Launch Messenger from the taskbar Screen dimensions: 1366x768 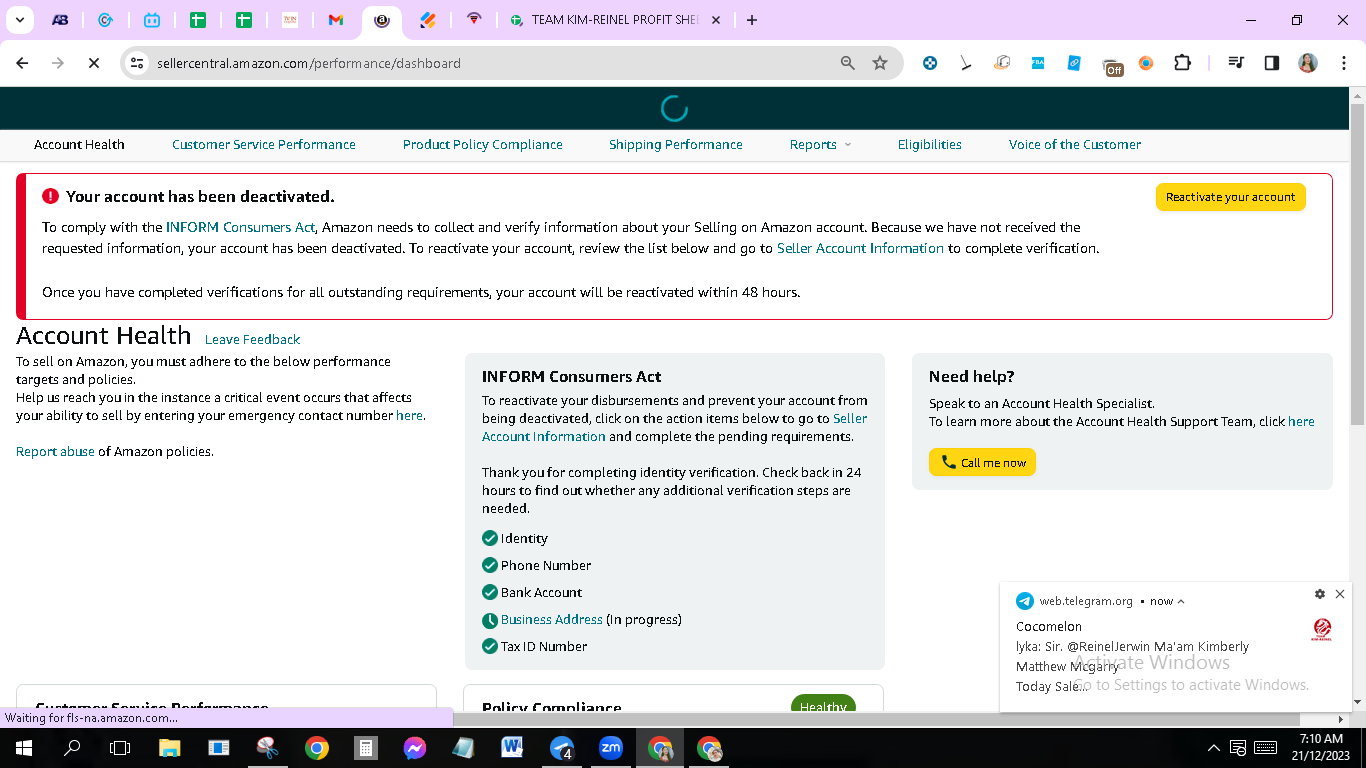[415, 748]
